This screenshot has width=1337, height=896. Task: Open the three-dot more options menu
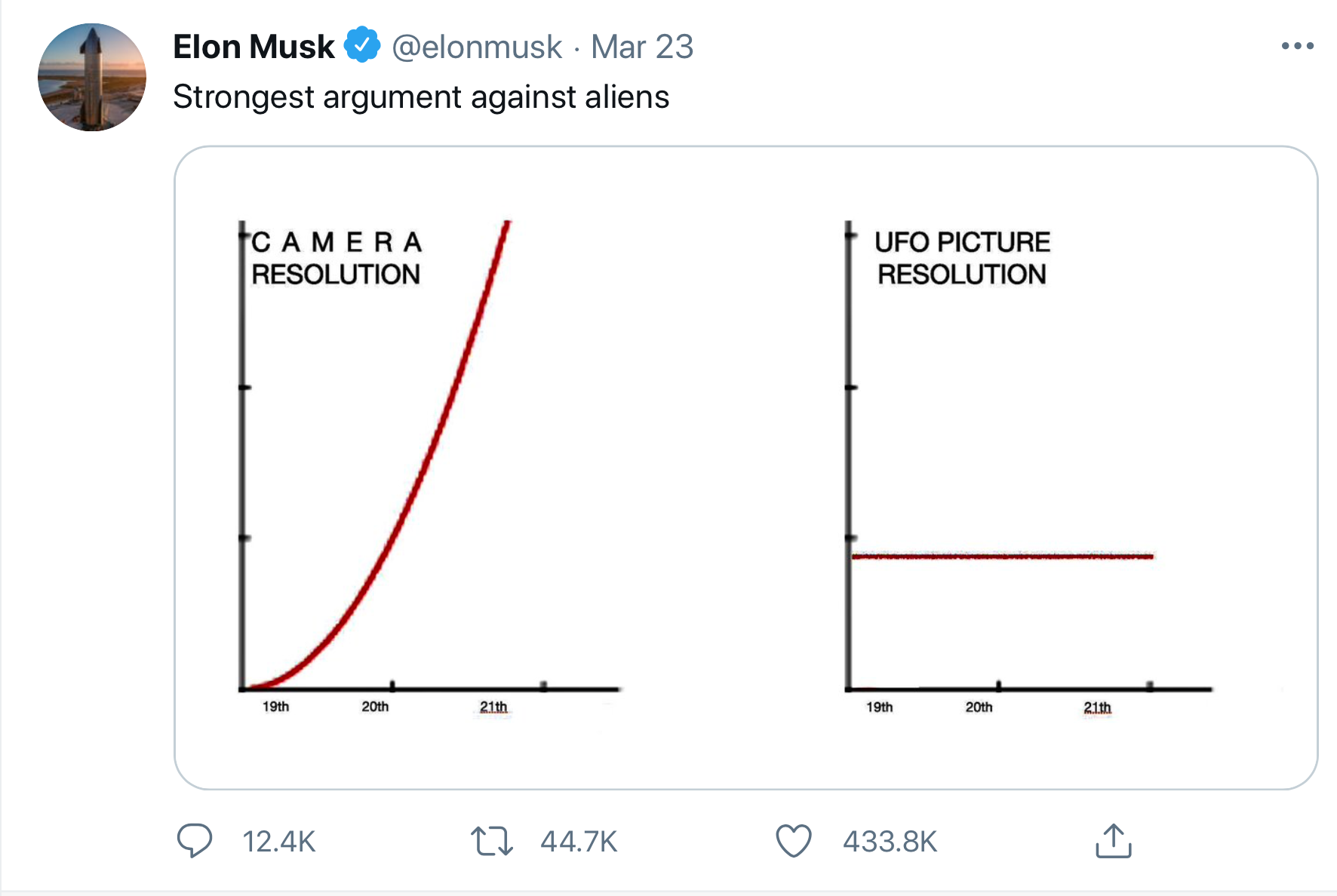pos(1297,46)
